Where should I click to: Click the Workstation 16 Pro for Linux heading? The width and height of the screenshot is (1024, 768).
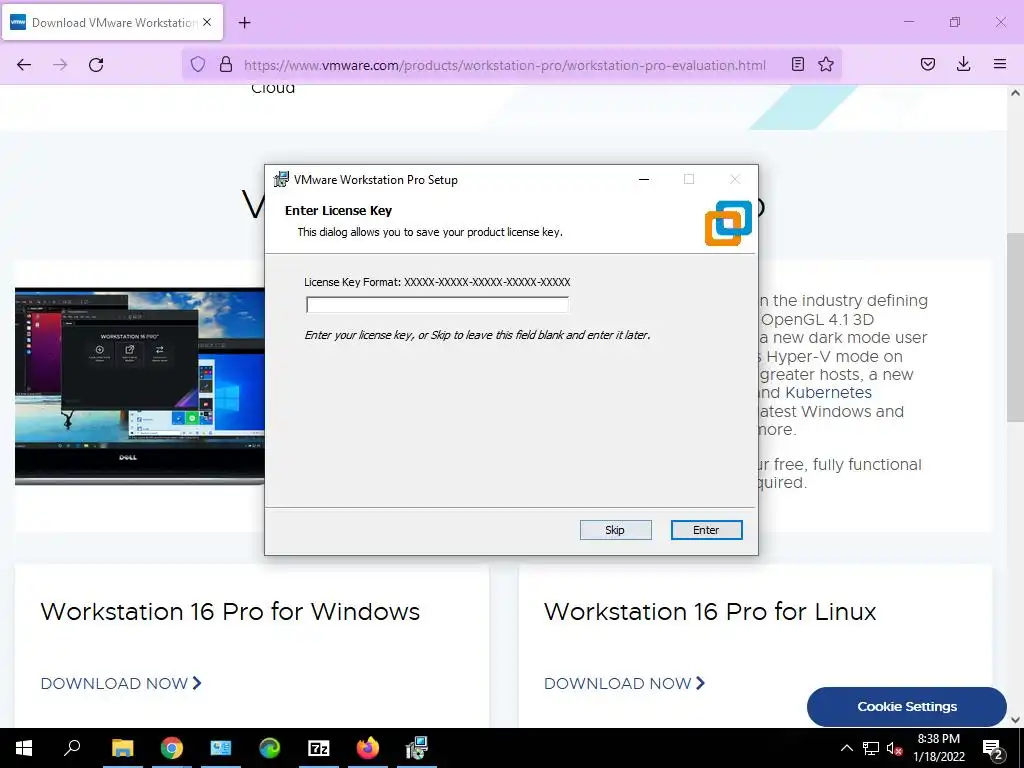(710, 612)
